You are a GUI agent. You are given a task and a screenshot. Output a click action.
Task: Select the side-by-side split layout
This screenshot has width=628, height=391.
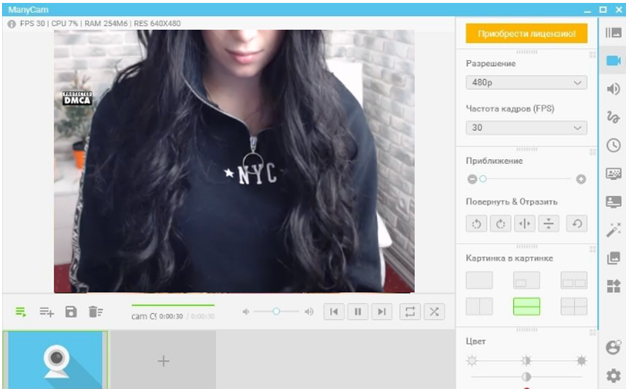point(479,306)
